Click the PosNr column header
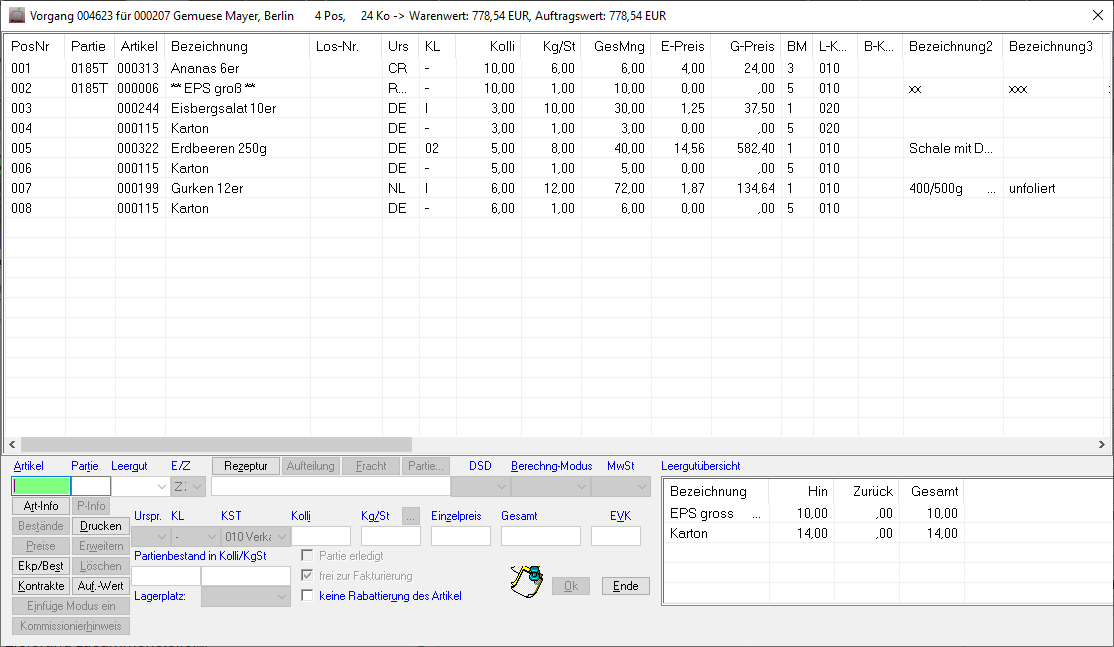The image size is (1114, 647). tap(35, 47)
